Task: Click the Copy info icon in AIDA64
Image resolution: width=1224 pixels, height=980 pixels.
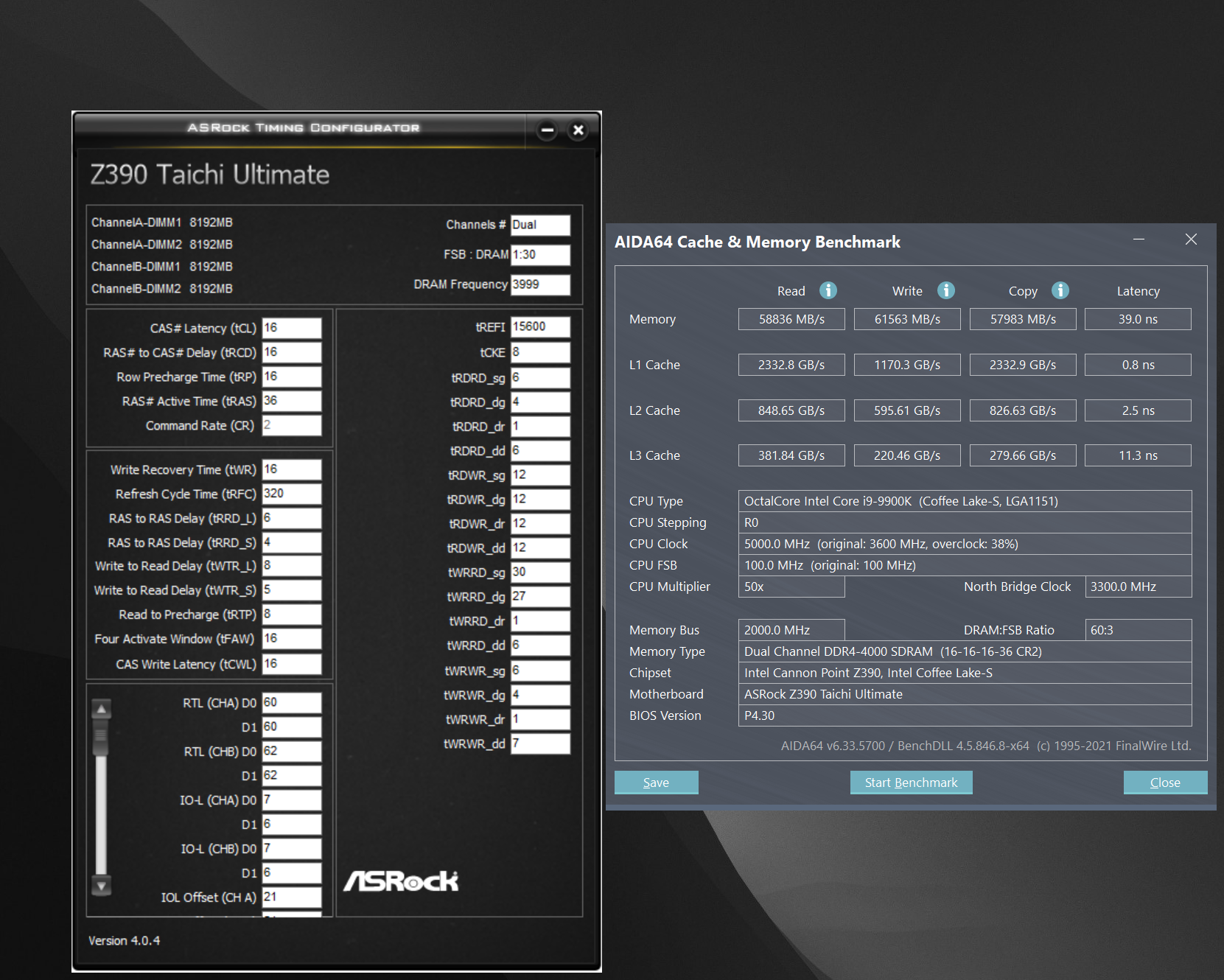Action: point(1060,290)
